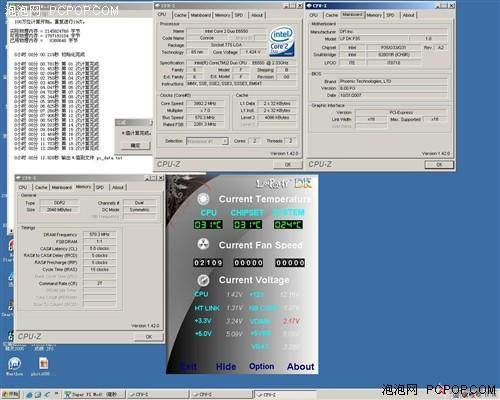
Task: Open Option in the hardware monitor
Action: point(262,366)
